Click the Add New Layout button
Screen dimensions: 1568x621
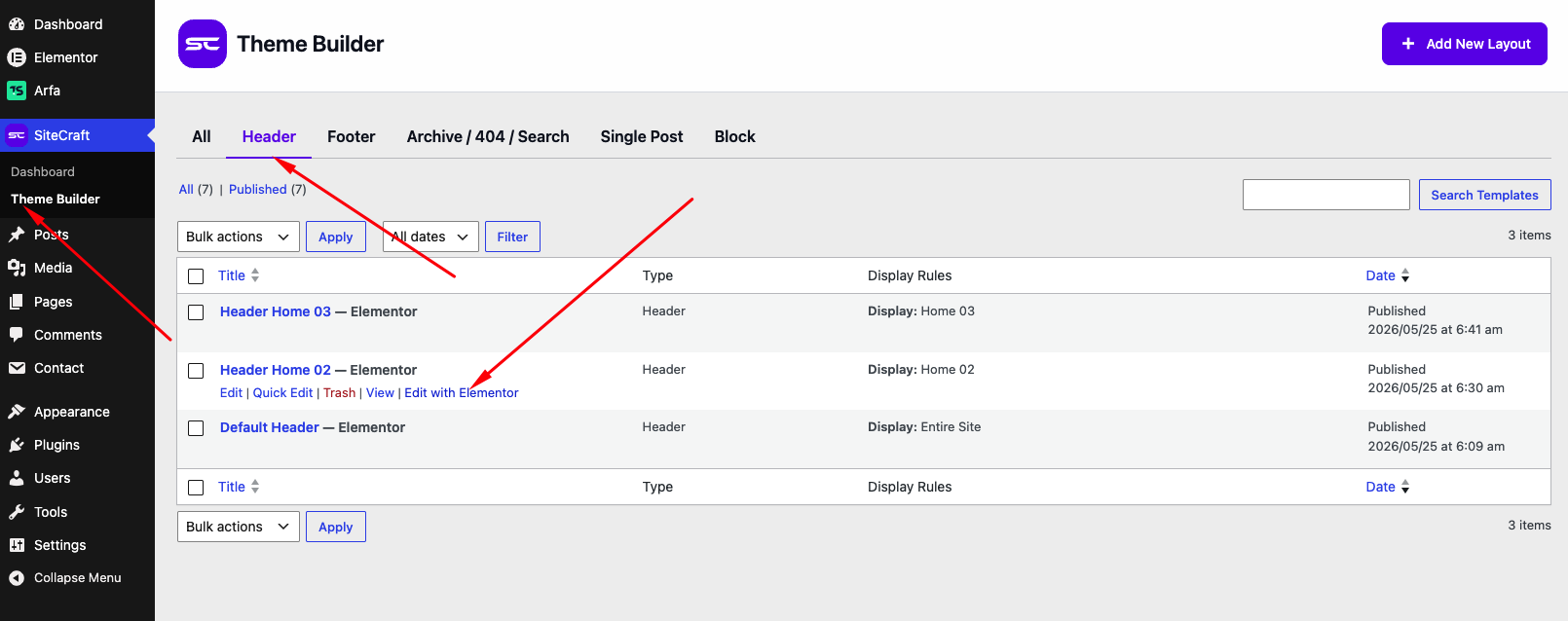pyautogui.click(x=1465, y=44)
